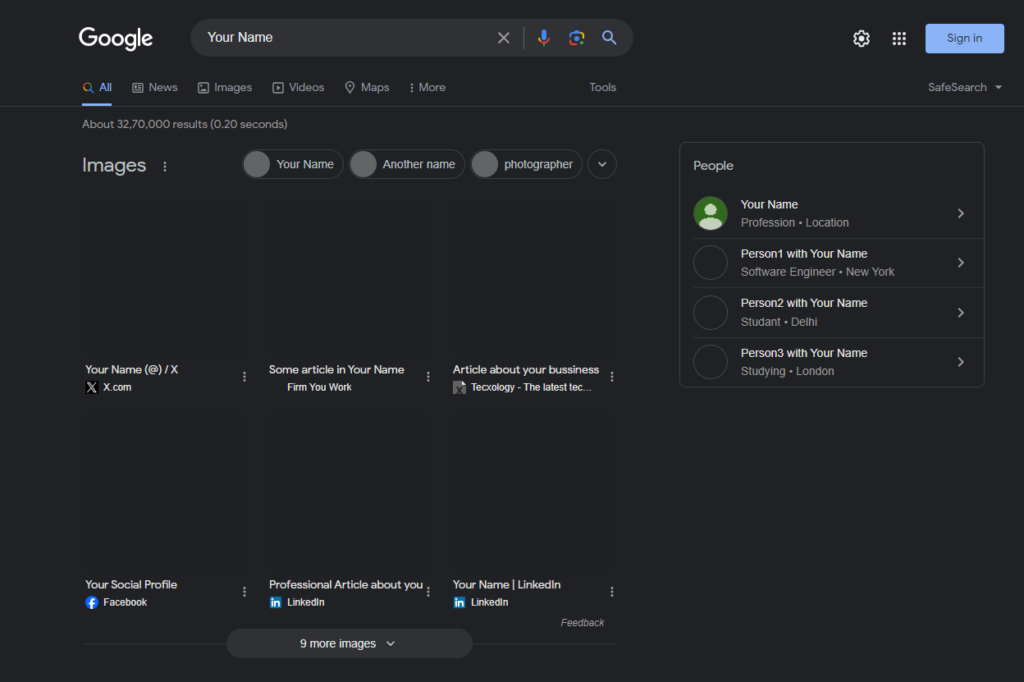
Task: Open 'Person2 with Your Name' chevron
Action: 961,312
